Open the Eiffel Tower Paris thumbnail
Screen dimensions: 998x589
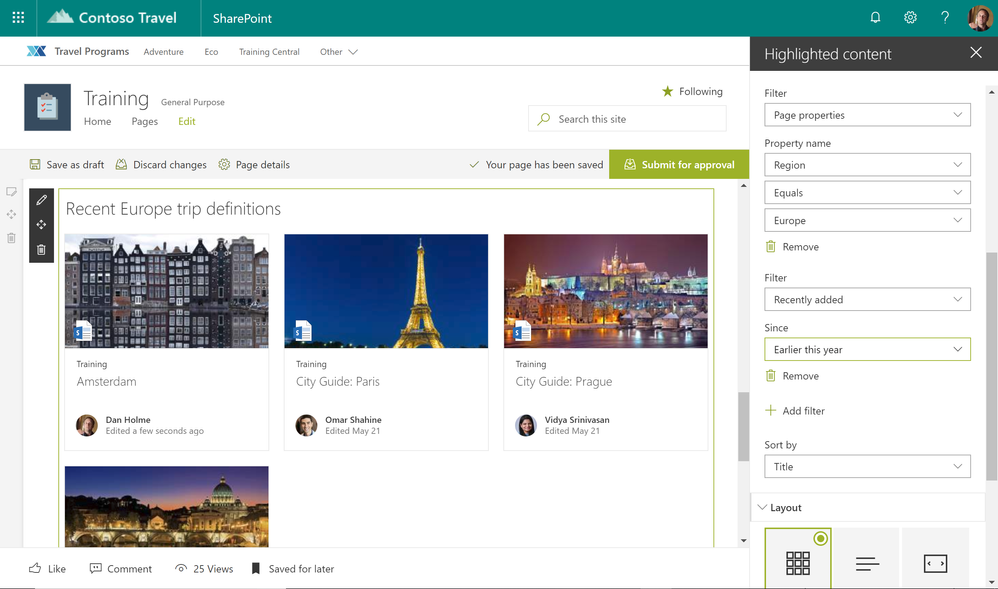pyautogui.click(x=386, y=291)
